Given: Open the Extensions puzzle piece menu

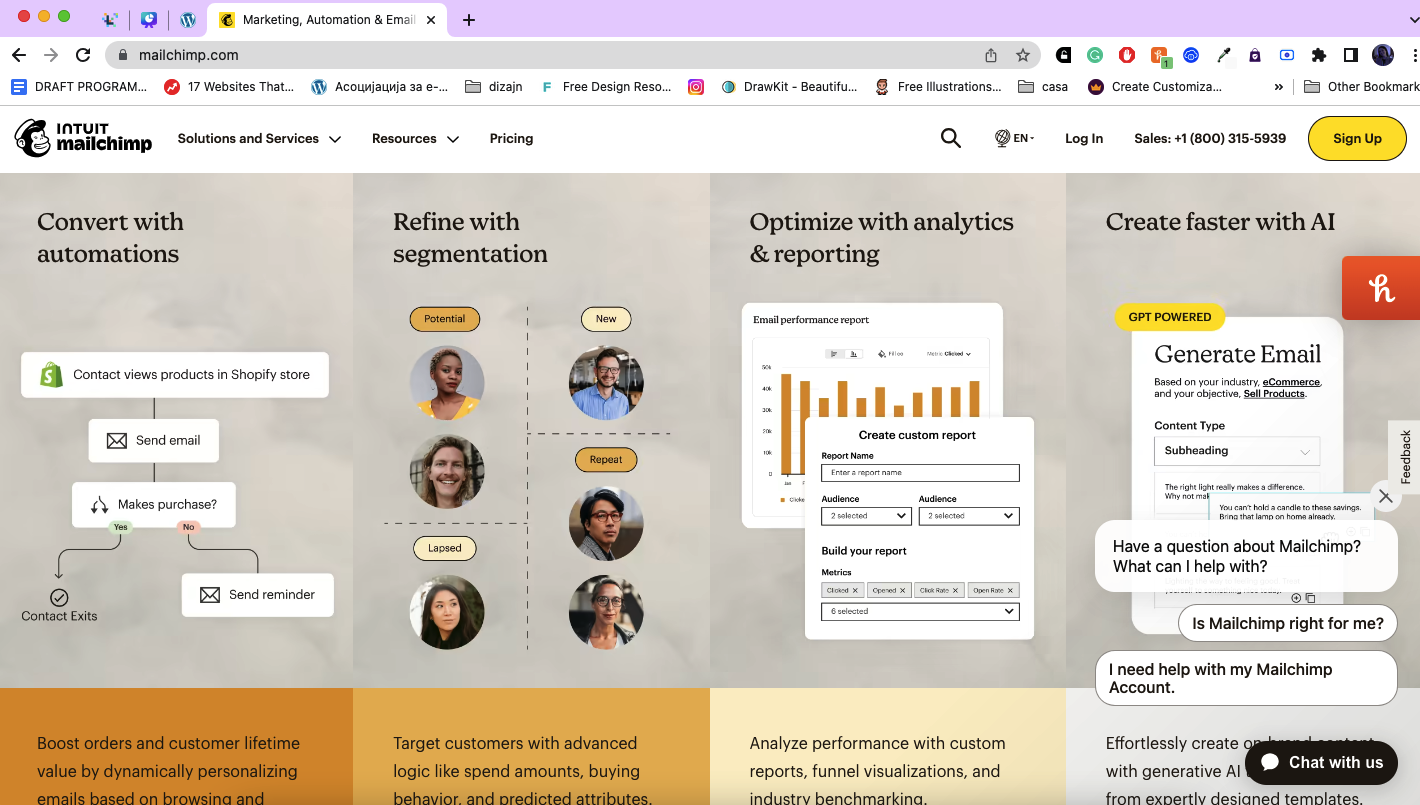Looking at the screenshot, I should coord(1319,55).
